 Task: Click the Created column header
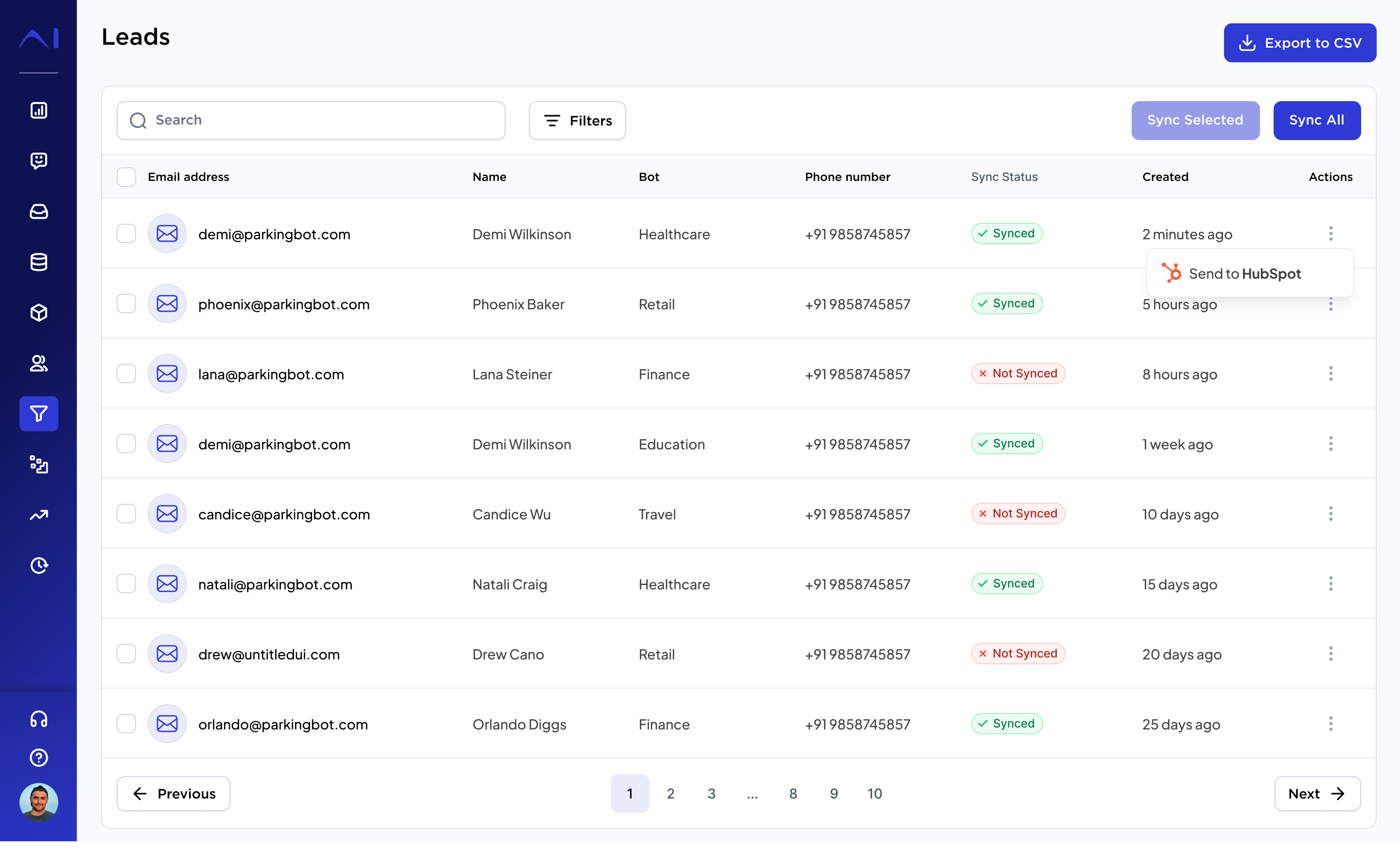1165,177
